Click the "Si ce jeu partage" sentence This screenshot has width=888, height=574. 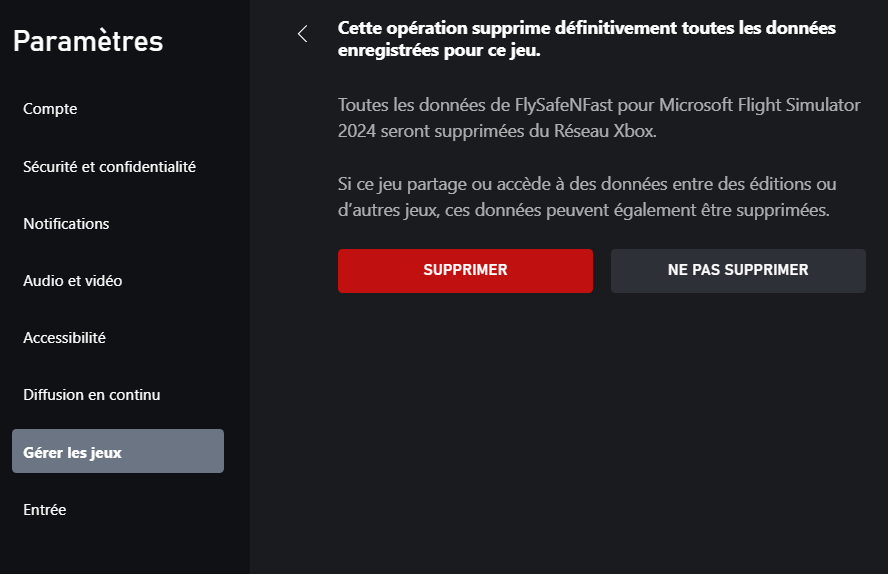(x=400, y=185)
